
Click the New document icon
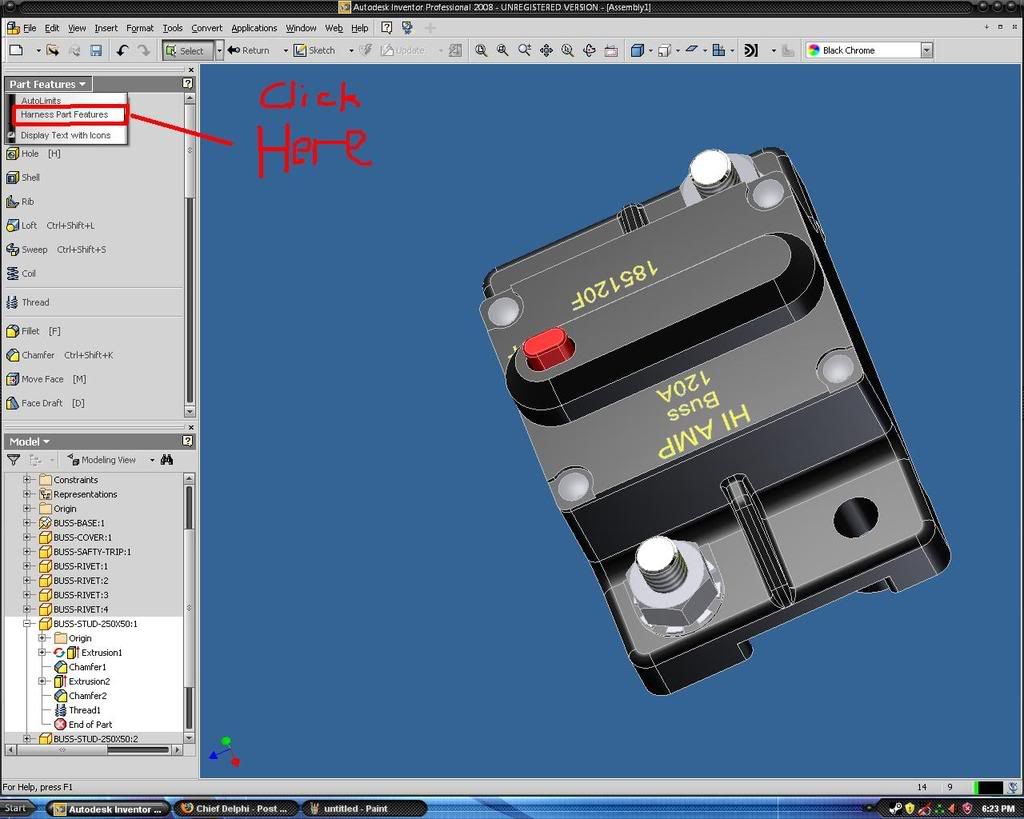point(16,50)
